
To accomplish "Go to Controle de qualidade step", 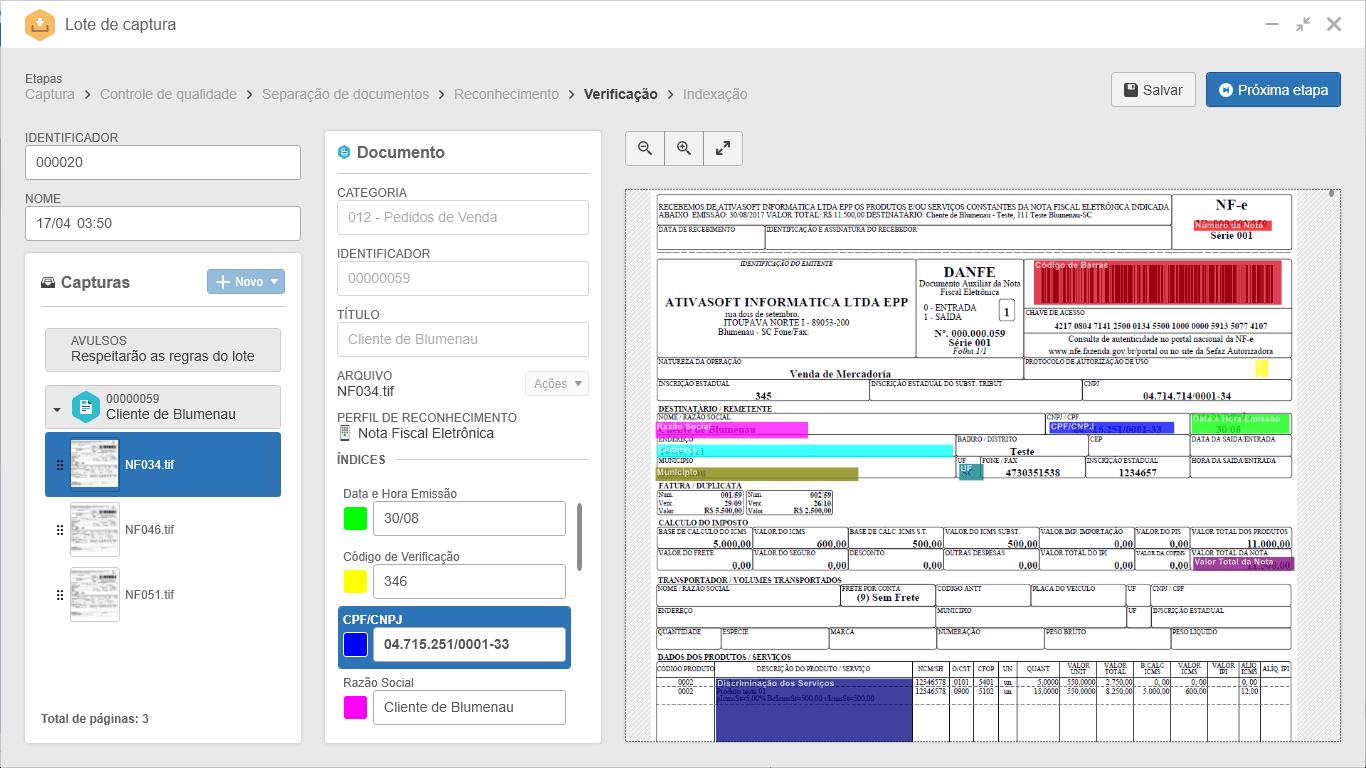I will (168, 94).
